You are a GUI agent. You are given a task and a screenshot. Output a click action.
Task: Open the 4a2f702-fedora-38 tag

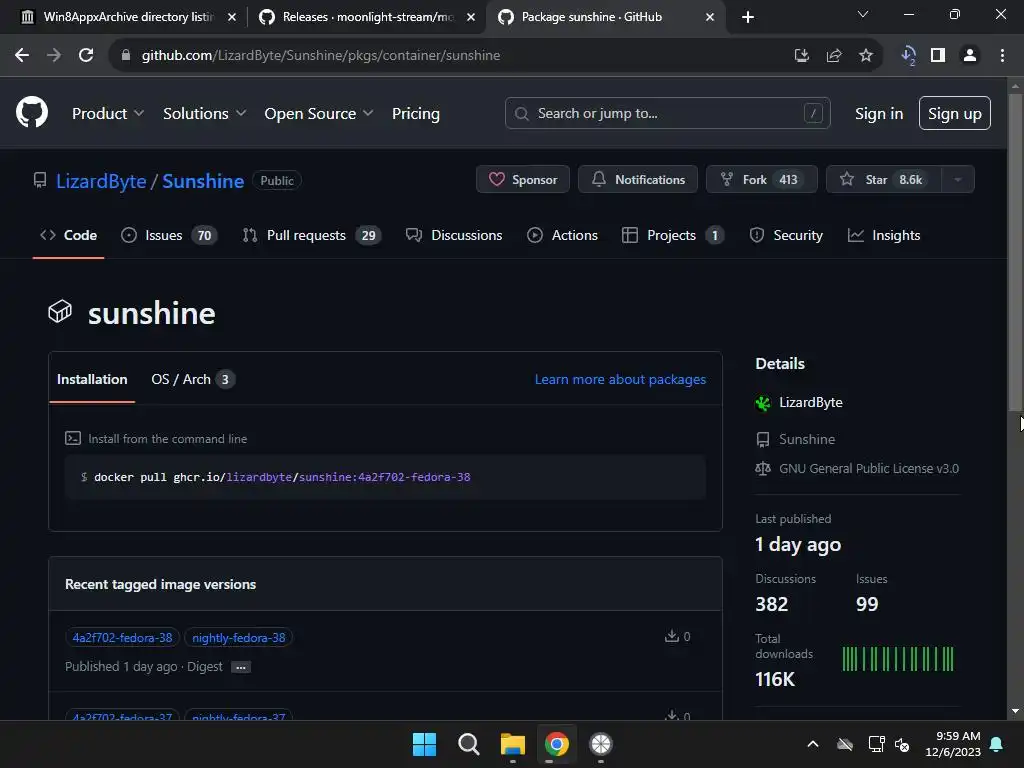122,637
